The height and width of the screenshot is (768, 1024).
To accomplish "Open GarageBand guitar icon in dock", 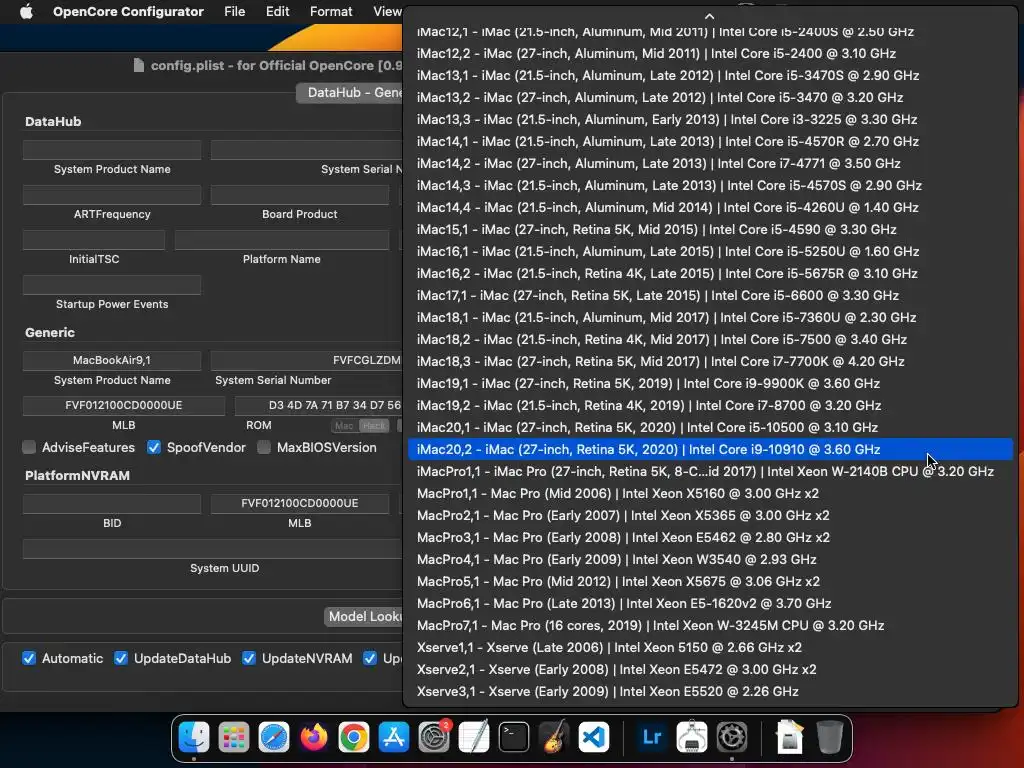I will [x=554, y=737].
